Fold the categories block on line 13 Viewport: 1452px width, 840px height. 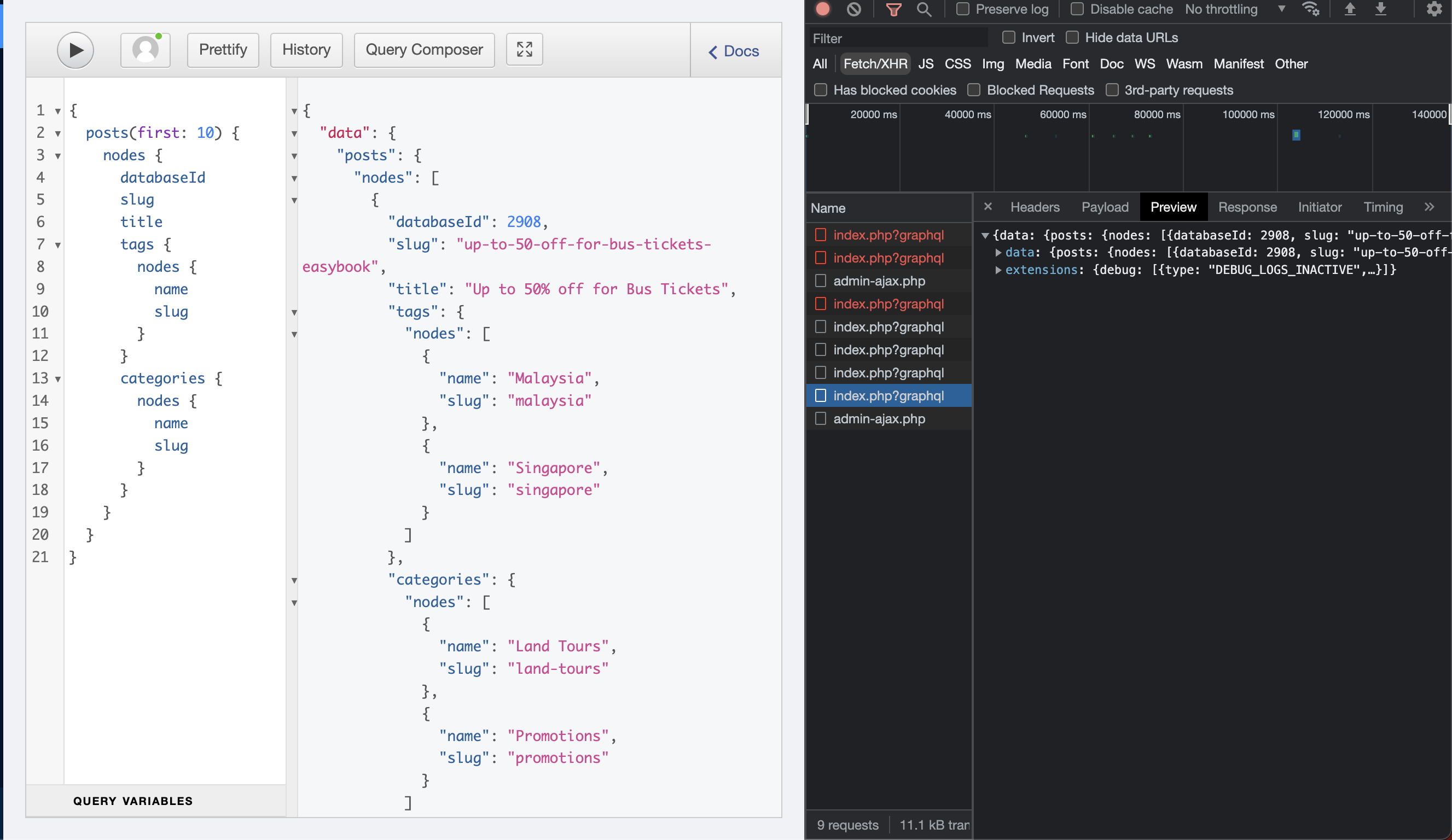(57, 379)
